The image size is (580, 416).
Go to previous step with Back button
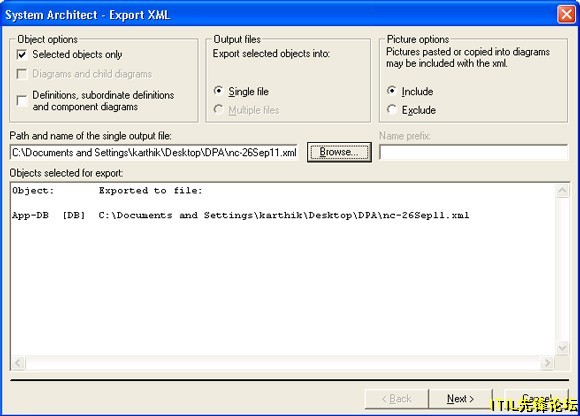click(397, 399)
